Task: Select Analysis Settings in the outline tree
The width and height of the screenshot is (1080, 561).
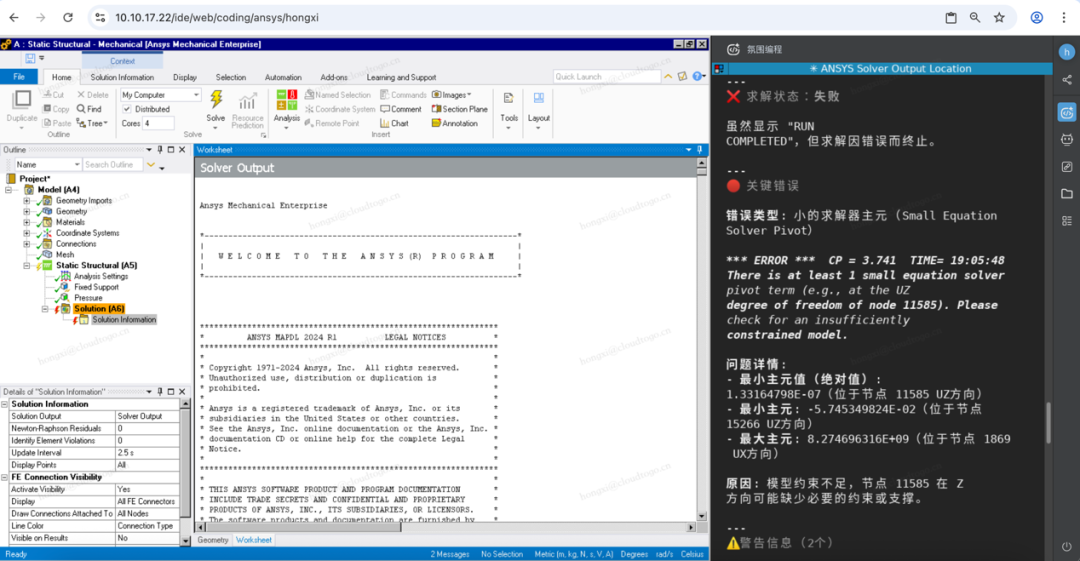Action: coord(101,276)
